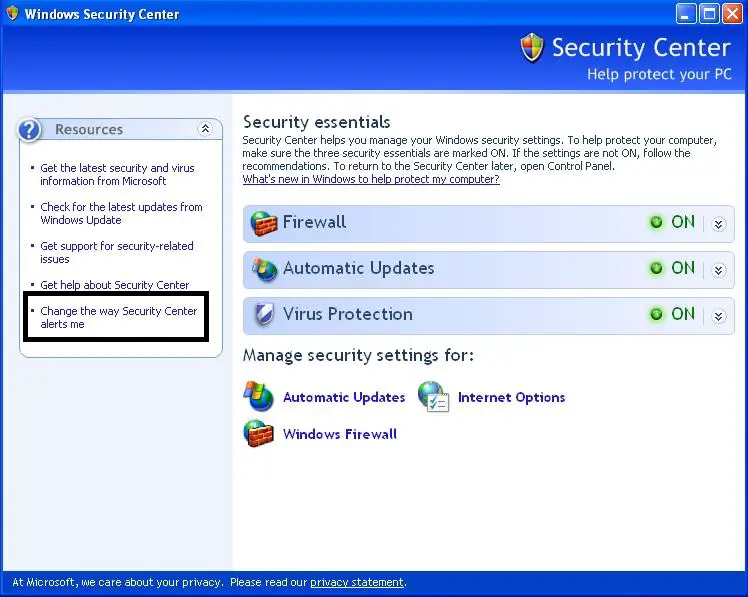Open What's new in Windows link
The image size is (748, 597).
tap(371, 179)
